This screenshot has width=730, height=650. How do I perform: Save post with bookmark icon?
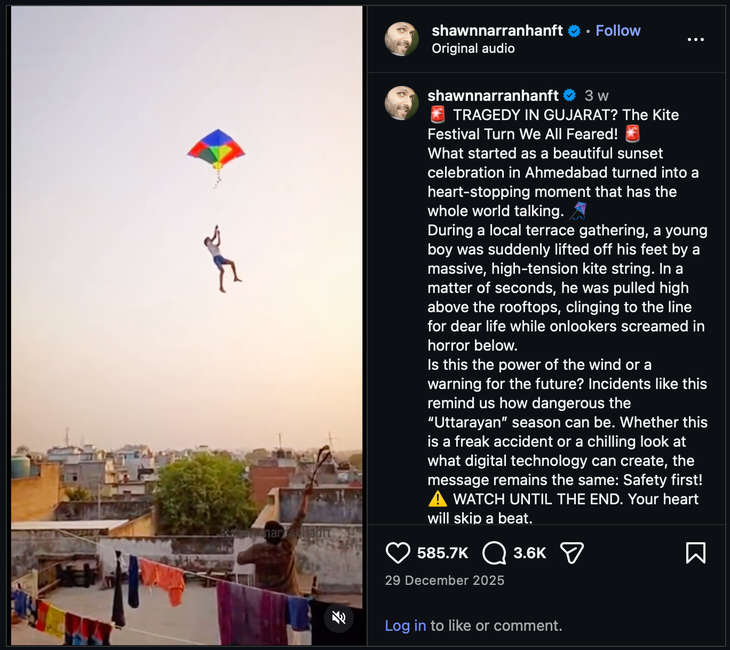696,553
